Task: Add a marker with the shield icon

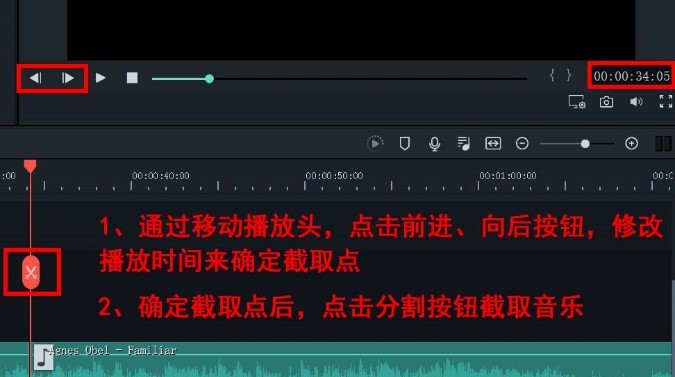Action: click(x=404, y=143)
